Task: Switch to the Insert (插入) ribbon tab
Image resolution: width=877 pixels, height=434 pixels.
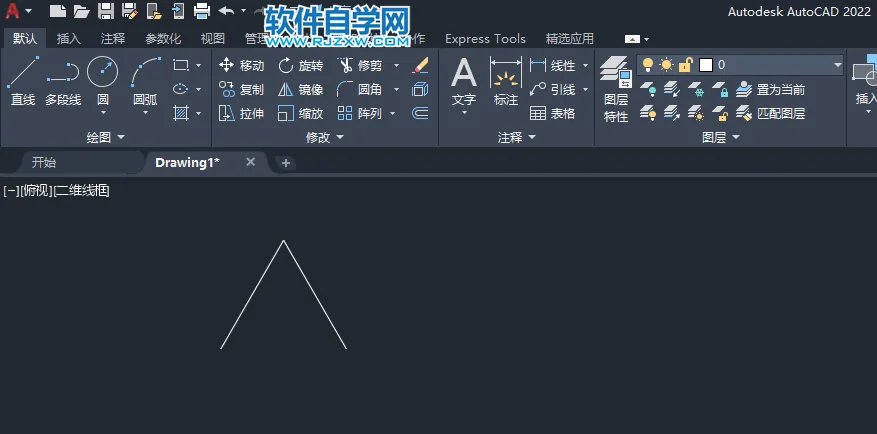Action: tap(69, 39)
